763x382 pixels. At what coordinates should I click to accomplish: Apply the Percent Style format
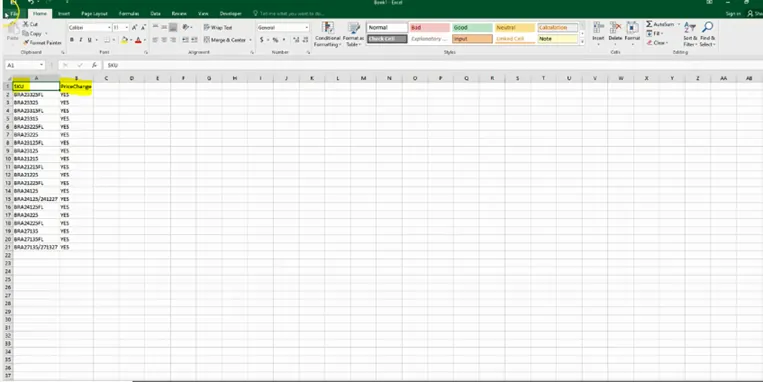[x=275, y=40]
